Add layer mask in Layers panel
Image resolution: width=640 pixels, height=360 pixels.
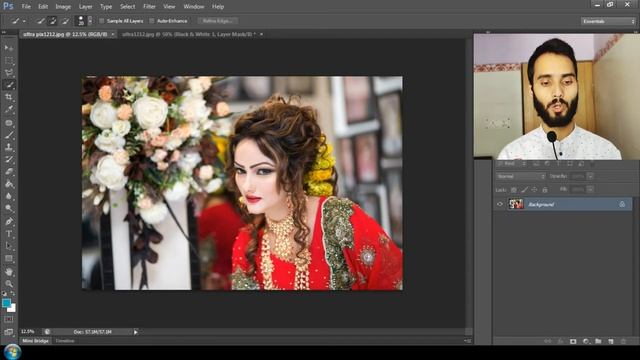click(573, 341)
